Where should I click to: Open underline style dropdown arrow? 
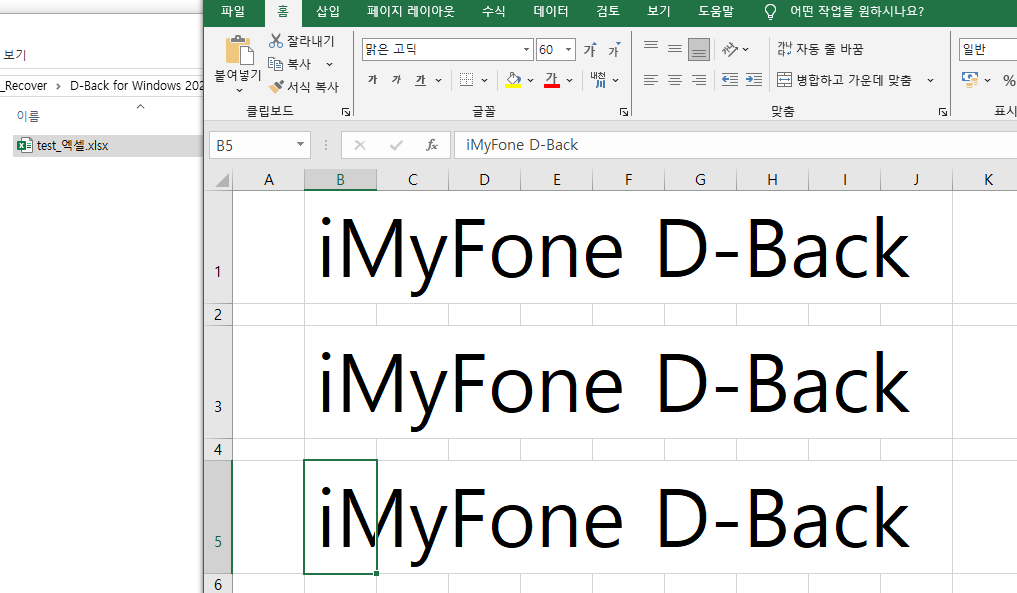(438, 80)
